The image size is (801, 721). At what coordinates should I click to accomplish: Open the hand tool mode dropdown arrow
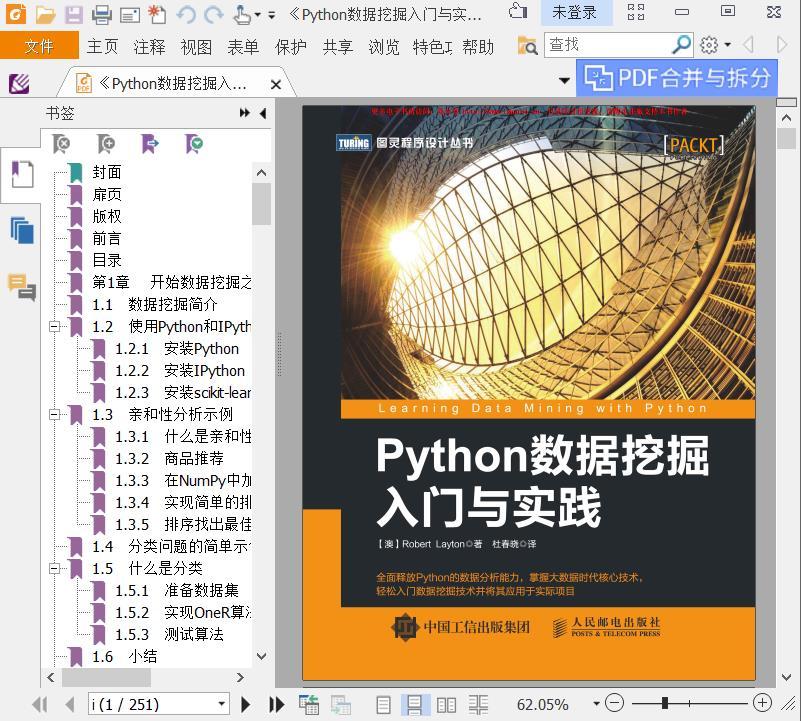click(257, 15)
